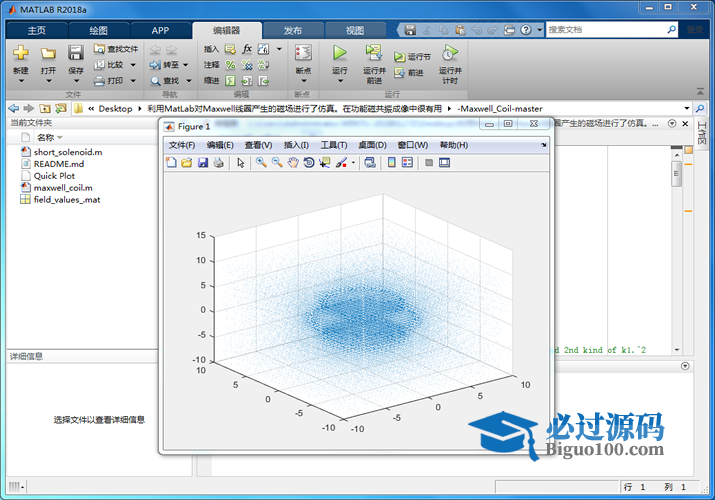Open the address bar path dropdown arrow
Image resolution: width=715 pixels, height=500 pixels.
point(687,108)
